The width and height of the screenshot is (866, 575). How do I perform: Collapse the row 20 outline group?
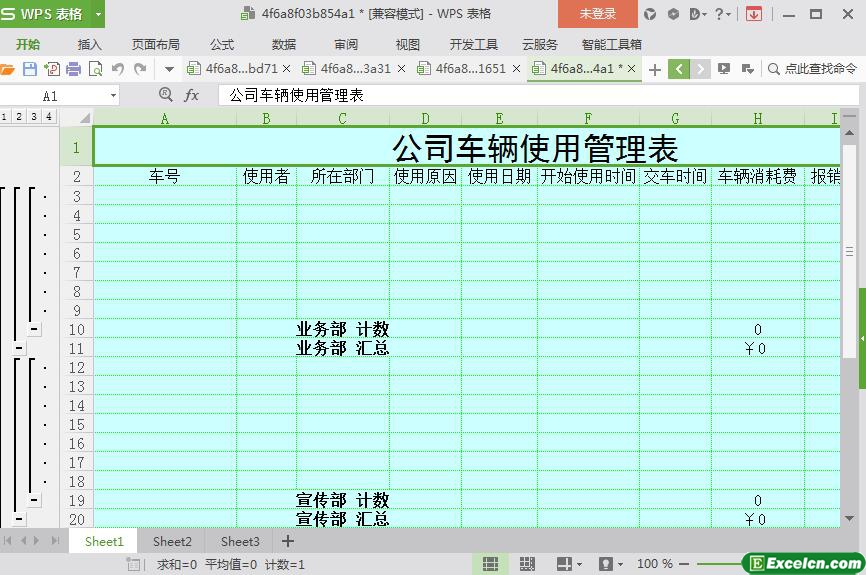coord(19,519)
